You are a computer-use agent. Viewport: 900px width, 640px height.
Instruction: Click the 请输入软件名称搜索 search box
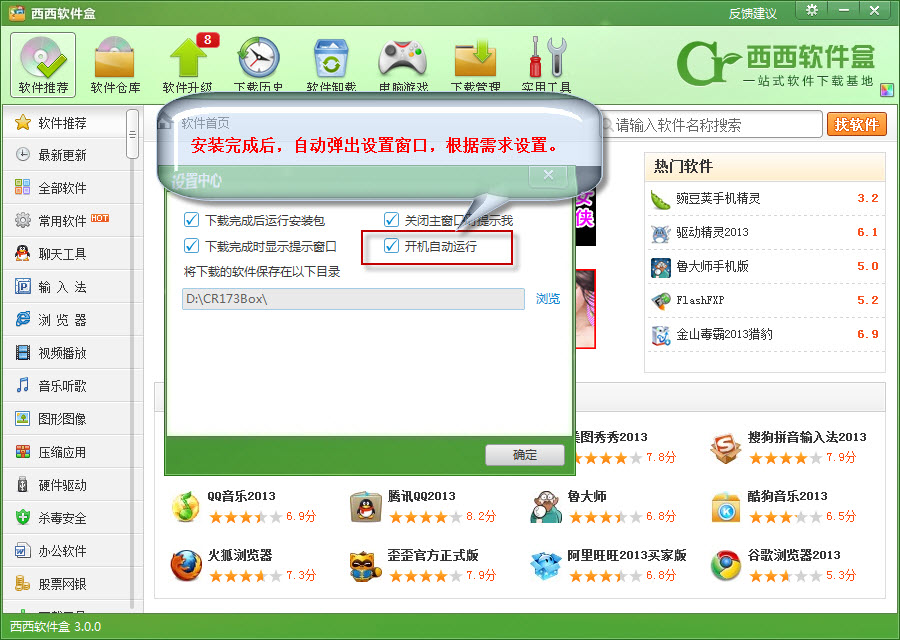coord(710,125)
